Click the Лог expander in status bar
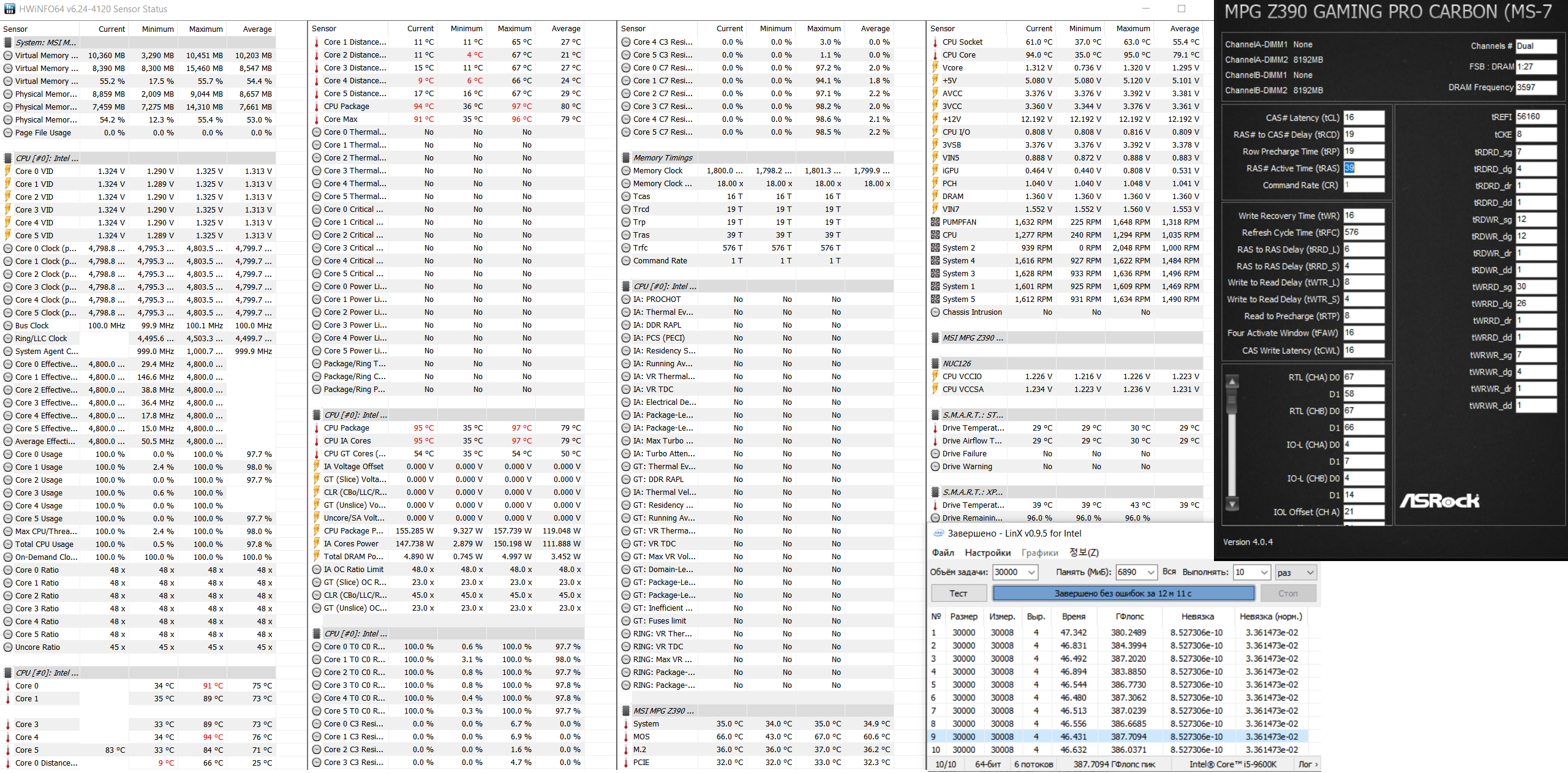Image resolution: width=1568 pixels, height=773 pixels. [x=1308, y=764]
